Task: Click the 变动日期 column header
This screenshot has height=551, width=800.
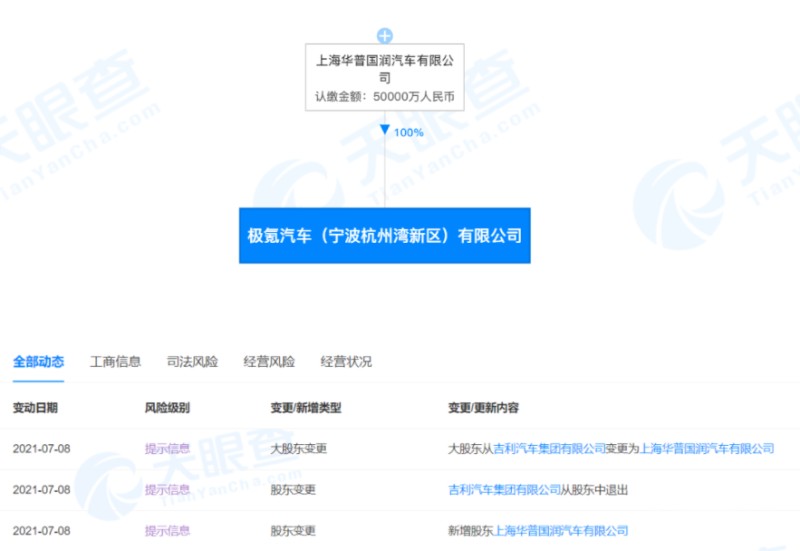Action: pos(35,408)
